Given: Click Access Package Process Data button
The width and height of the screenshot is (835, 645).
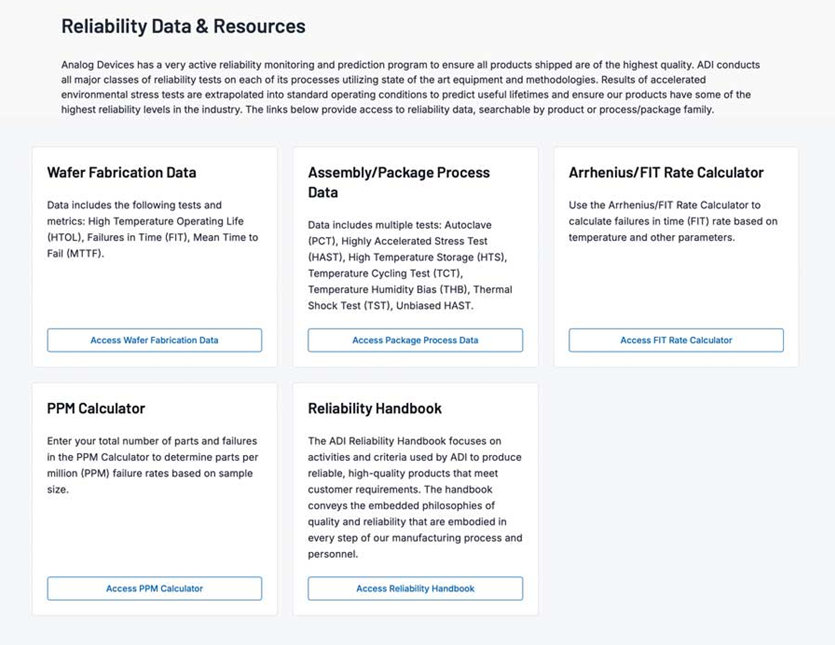Looking at the screenshot, I should (x=415, y=340).
